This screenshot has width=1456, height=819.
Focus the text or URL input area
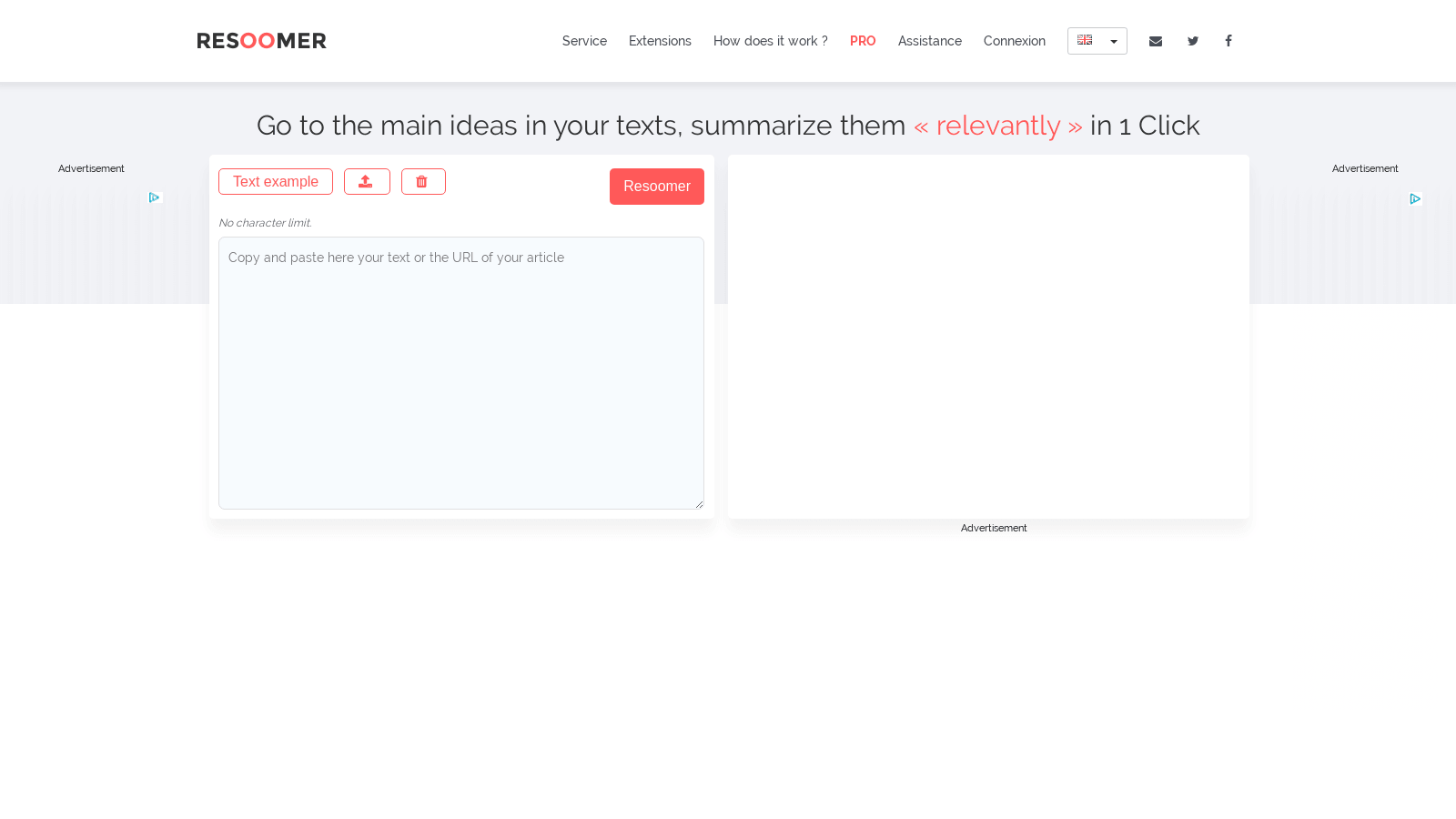pos(461,373)
